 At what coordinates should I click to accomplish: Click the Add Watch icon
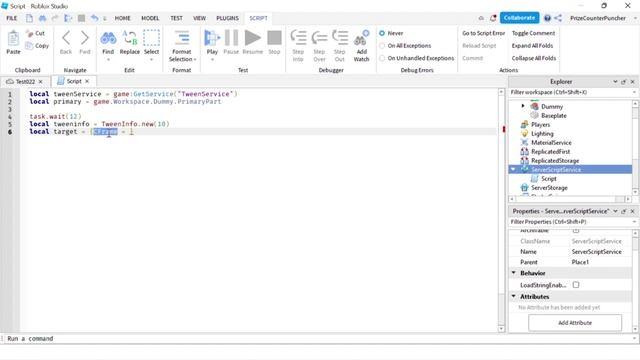click(362, 38)
